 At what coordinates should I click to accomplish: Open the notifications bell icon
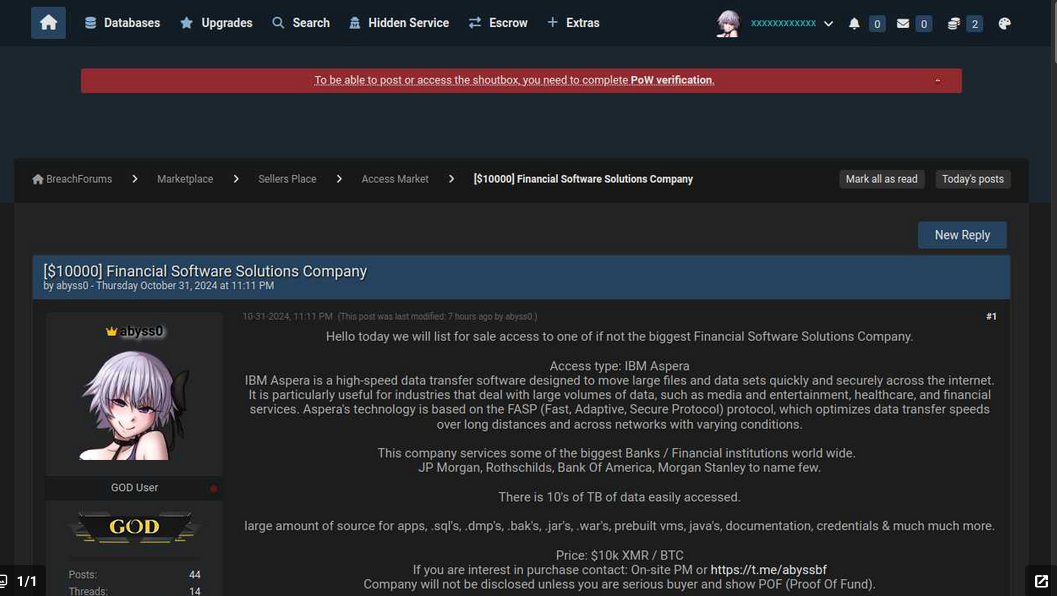coord(854,24)
